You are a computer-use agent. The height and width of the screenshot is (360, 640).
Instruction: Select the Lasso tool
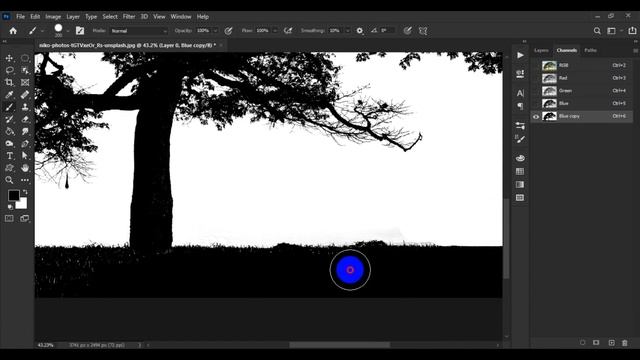point(9,70)
